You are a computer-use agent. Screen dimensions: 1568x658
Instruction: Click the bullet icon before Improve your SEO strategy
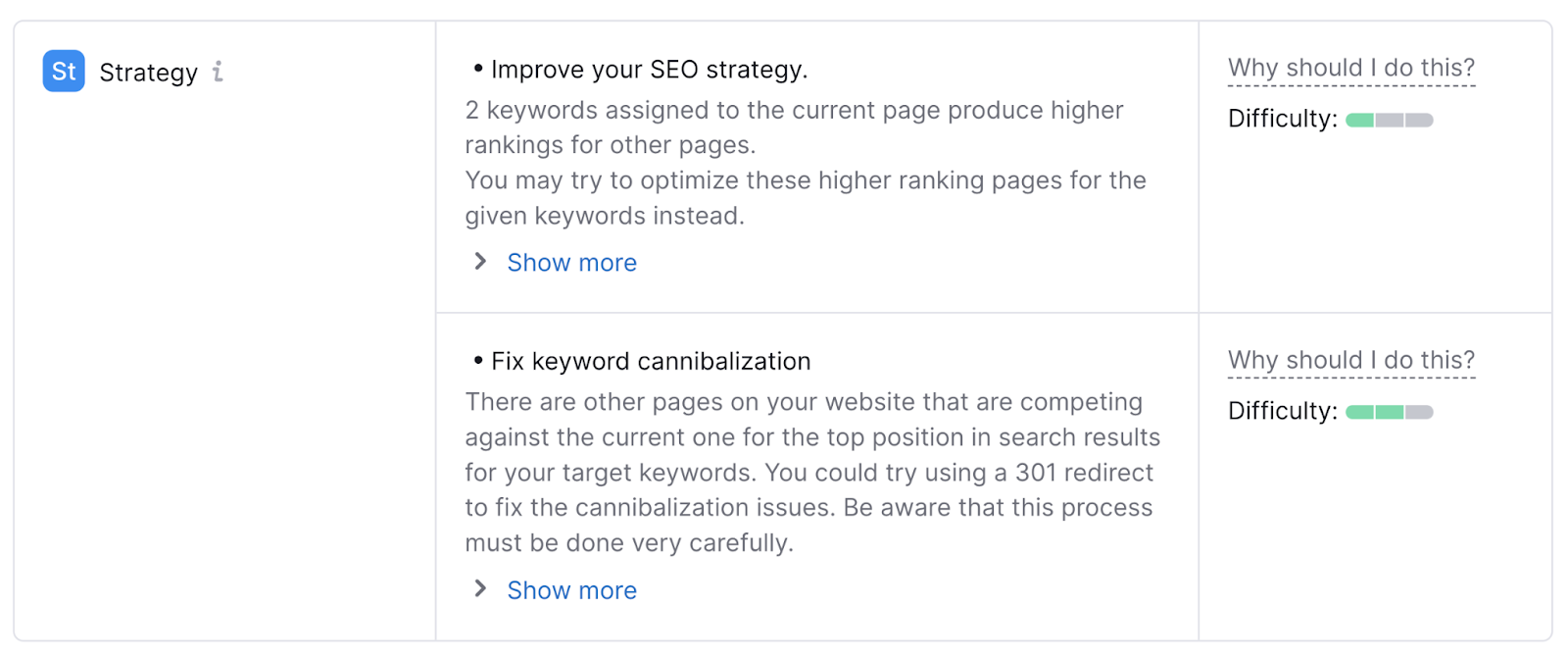(x=477, y=67)
